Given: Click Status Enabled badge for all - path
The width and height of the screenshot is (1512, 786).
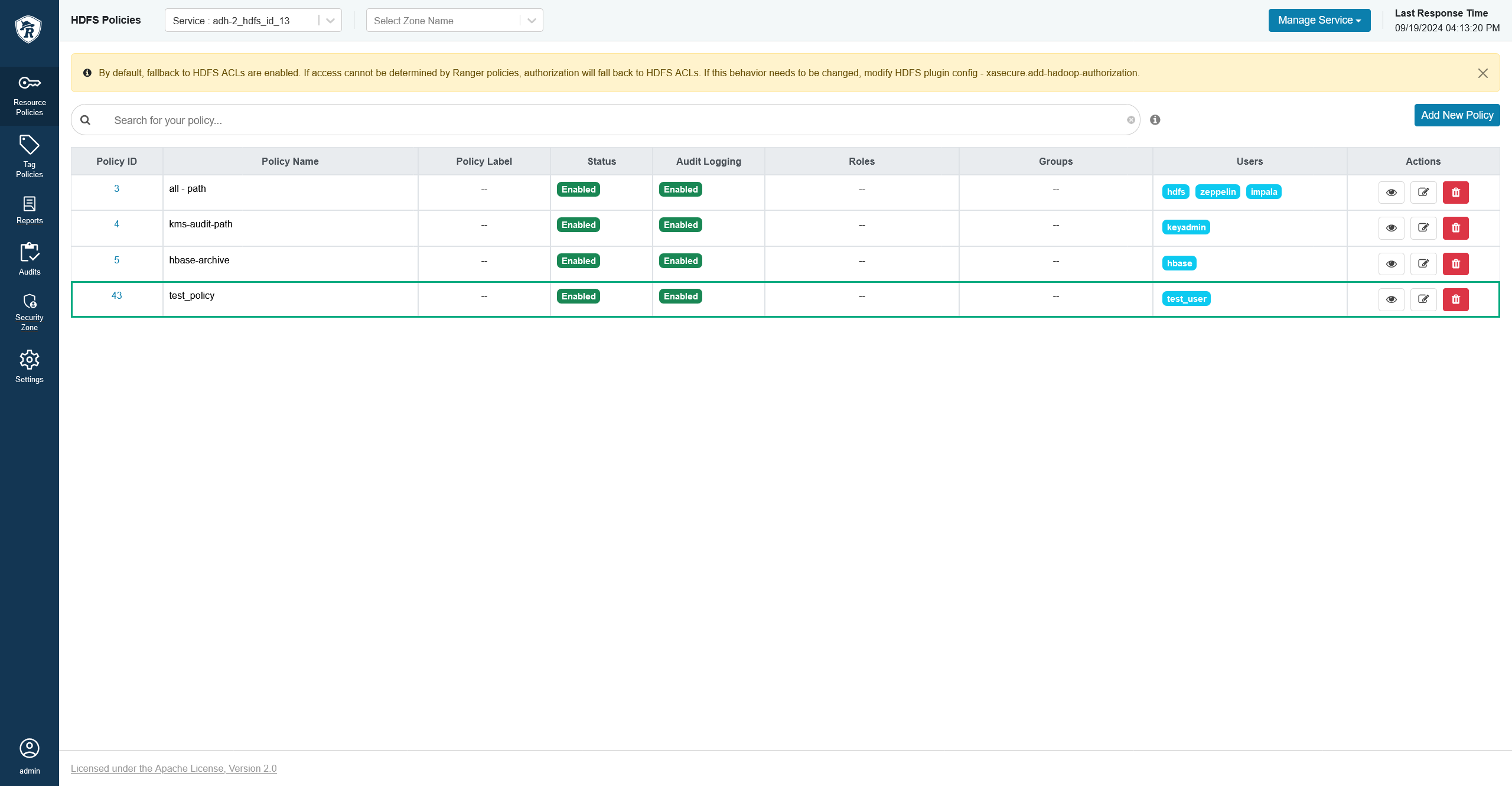Looking at the screenshot, I should point(578,190).
